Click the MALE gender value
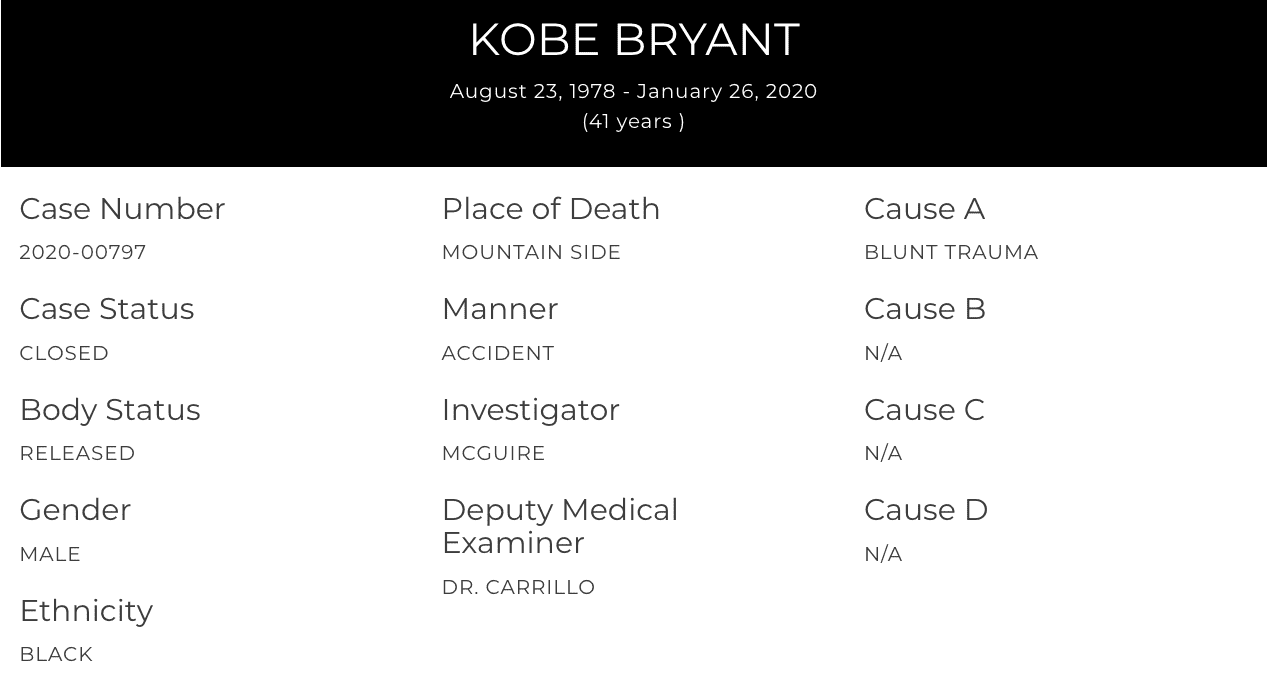This screenshot has width=1267, height=673. pos(50,554)
